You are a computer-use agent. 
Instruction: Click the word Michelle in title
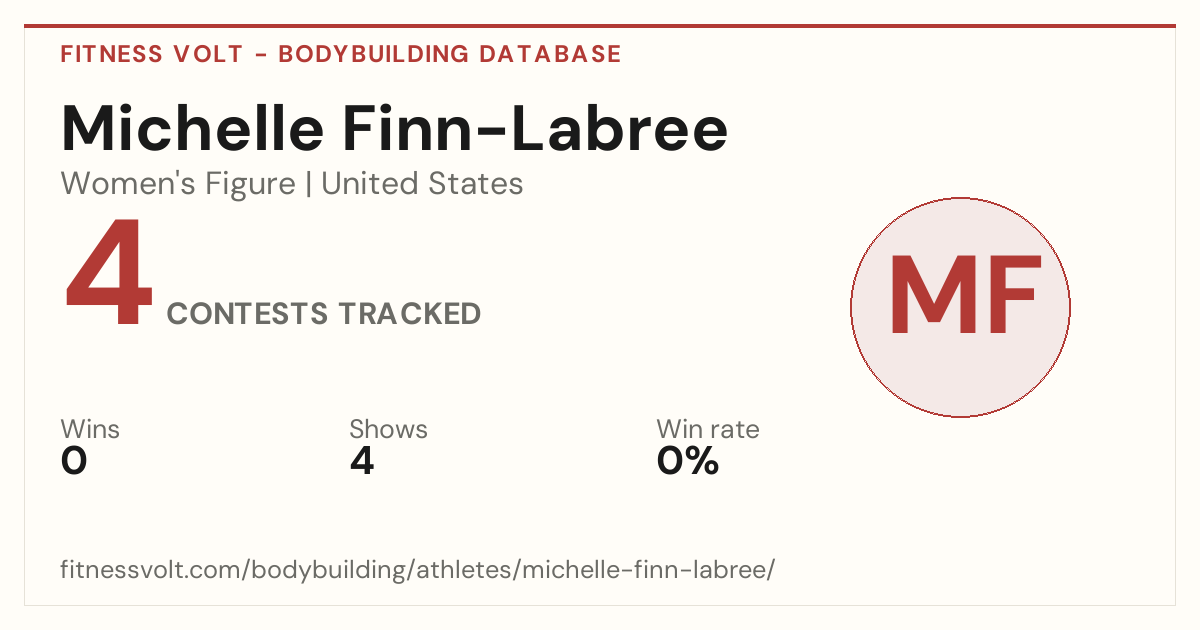click(192, 128)
